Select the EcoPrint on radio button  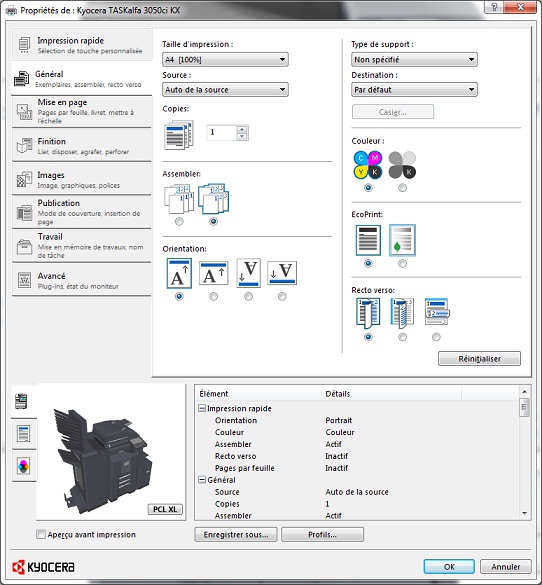[x=402, y=263]
